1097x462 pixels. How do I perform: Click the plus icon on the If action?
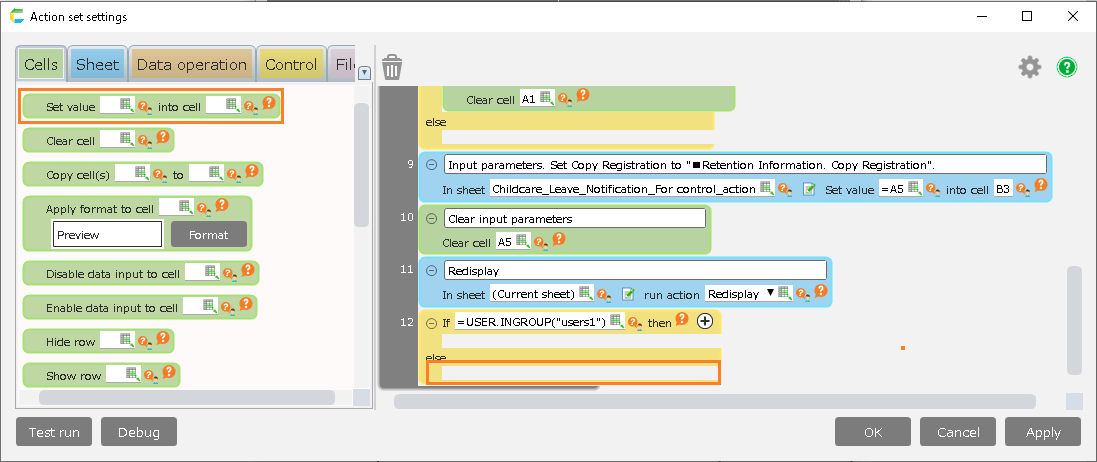(x=704, y=321)
